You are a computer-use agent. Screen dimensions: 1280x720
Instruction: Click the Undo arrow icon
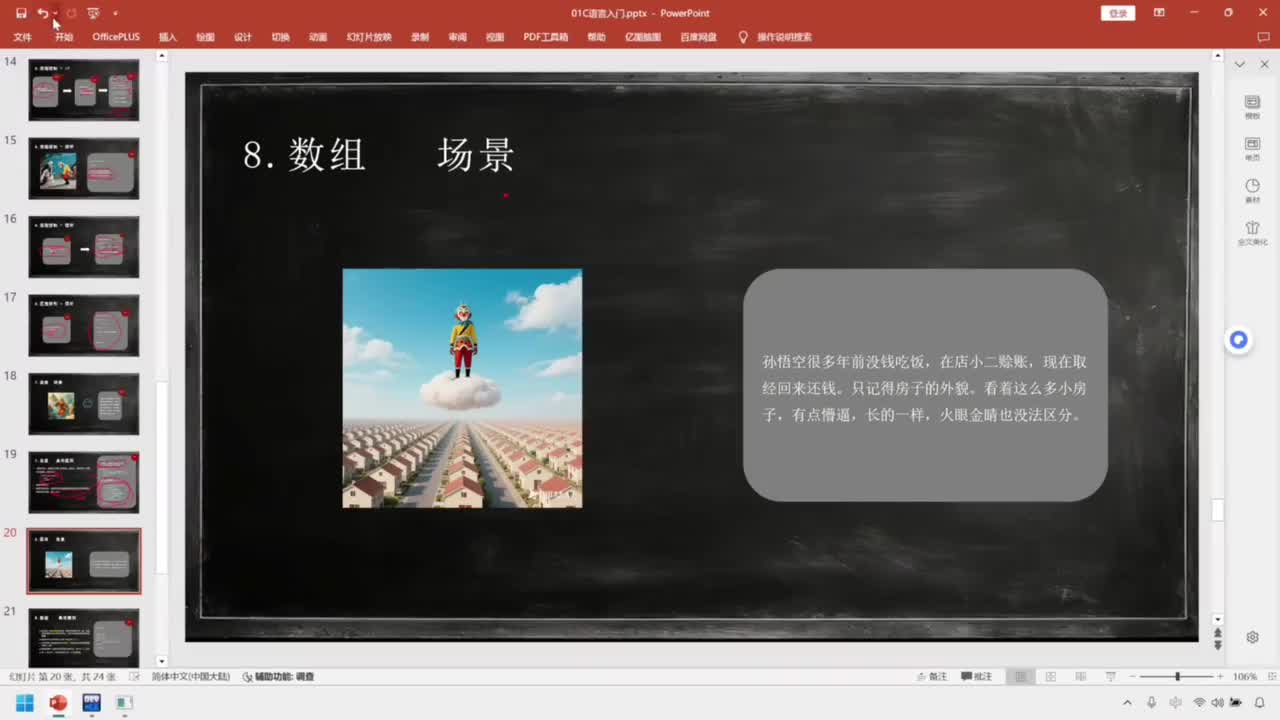[42, 13]
